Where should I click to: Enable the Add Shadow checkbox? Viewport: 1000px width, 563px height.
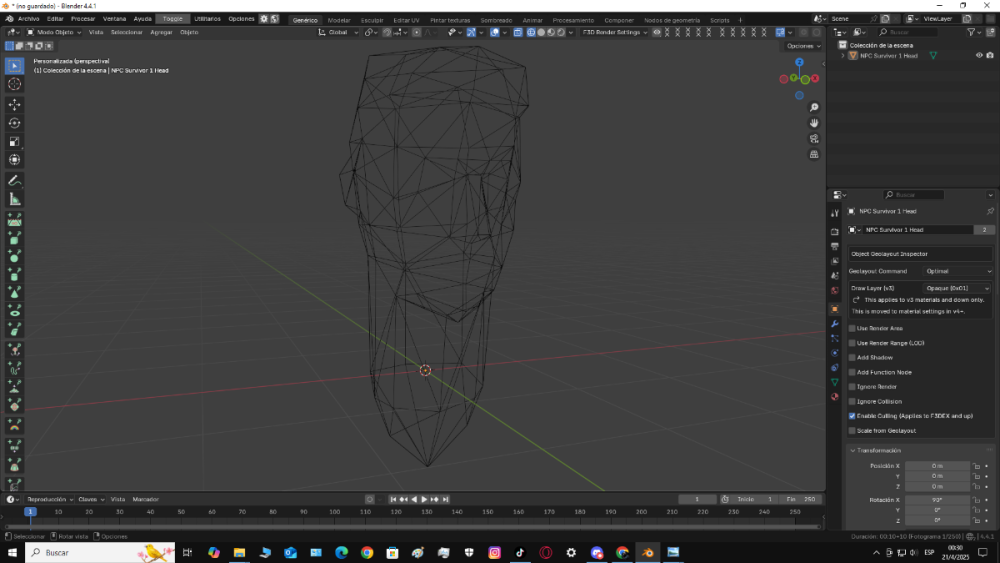(x=852, y=357)
